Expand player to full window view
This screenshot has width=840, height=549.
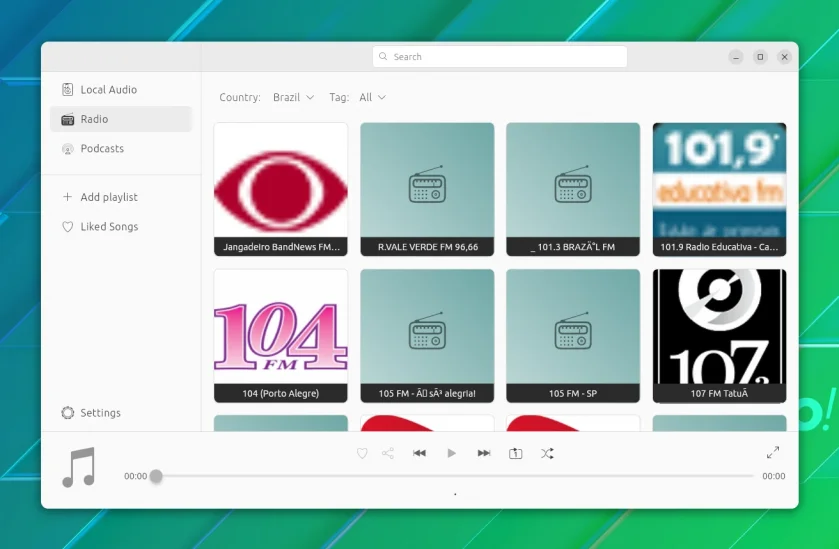point(772,453)
